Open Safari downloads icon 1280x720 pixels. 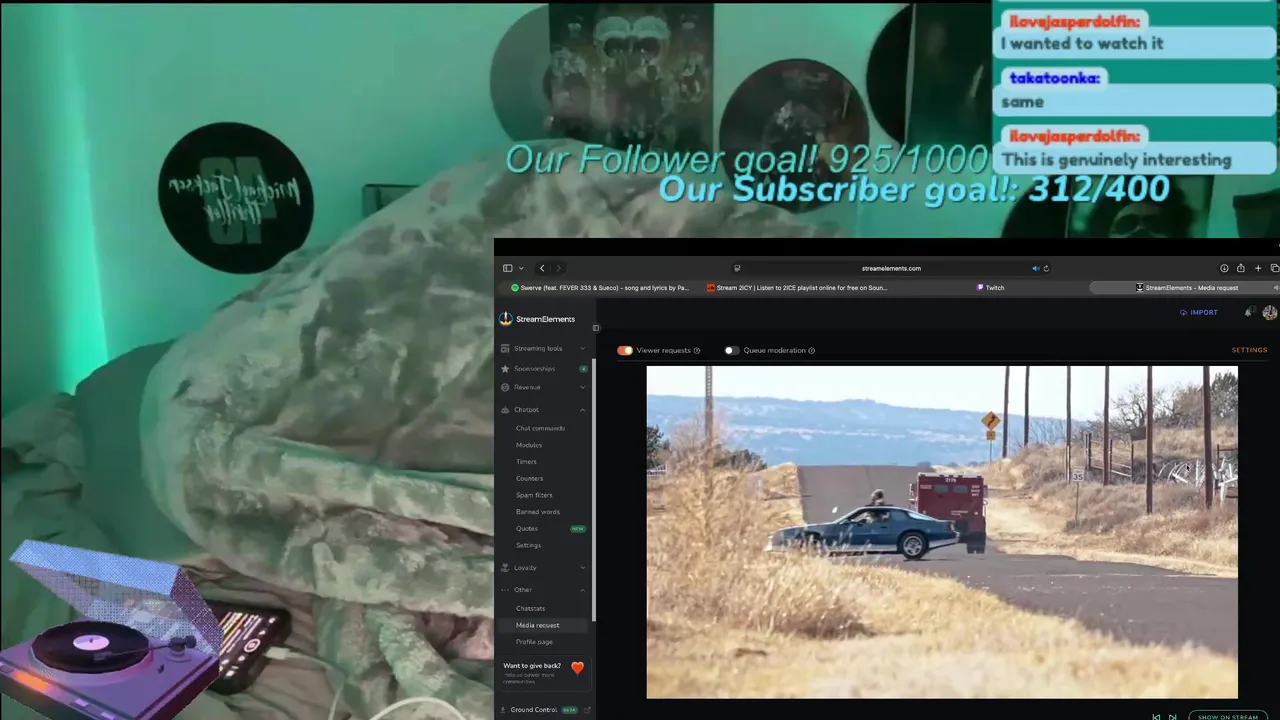pyautogui.click(x=1224, y=268)
